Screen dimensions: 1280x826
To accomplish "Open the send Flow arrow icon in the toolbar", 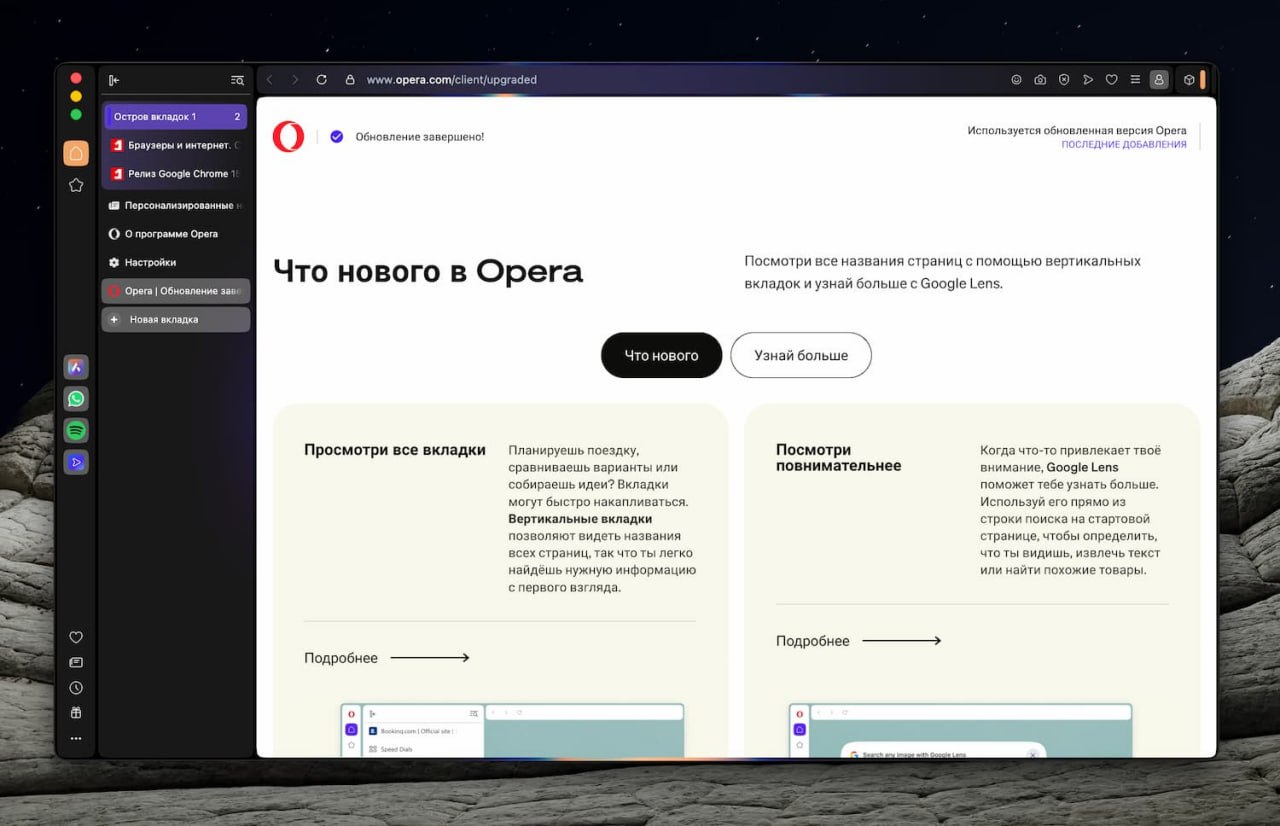I will coord(1088,80).
